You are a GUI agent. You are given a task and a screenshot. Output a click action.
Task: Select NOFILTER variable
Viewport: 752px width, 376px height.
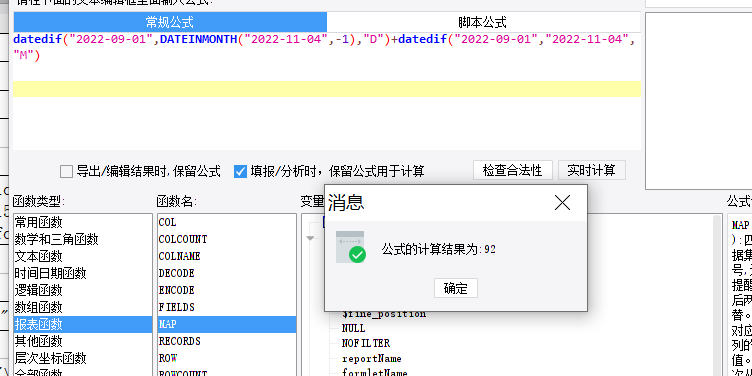click(366, 344)
